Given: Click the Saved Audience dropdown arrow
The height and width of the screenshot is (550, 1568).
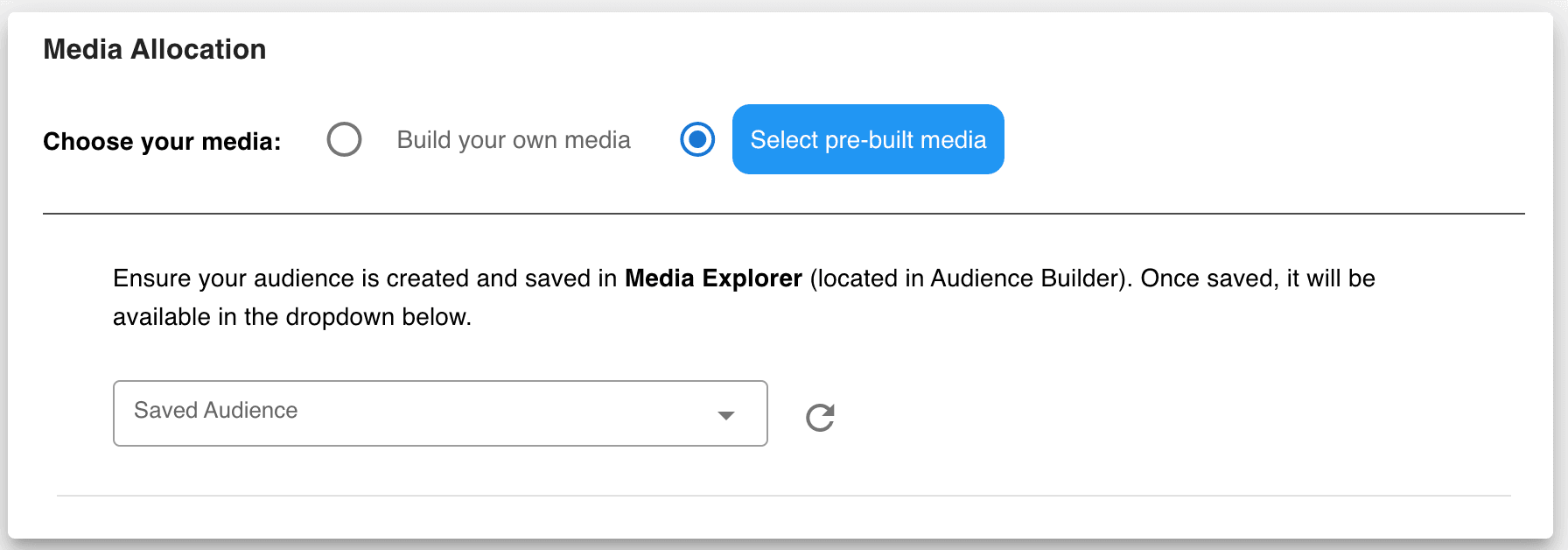Looking at the screenshot, I should (x=725, y=415).
